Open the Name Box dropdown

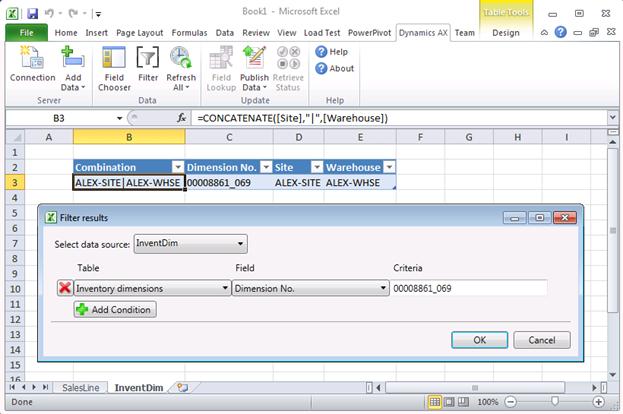pyautogui.click(x=119, y=118)
